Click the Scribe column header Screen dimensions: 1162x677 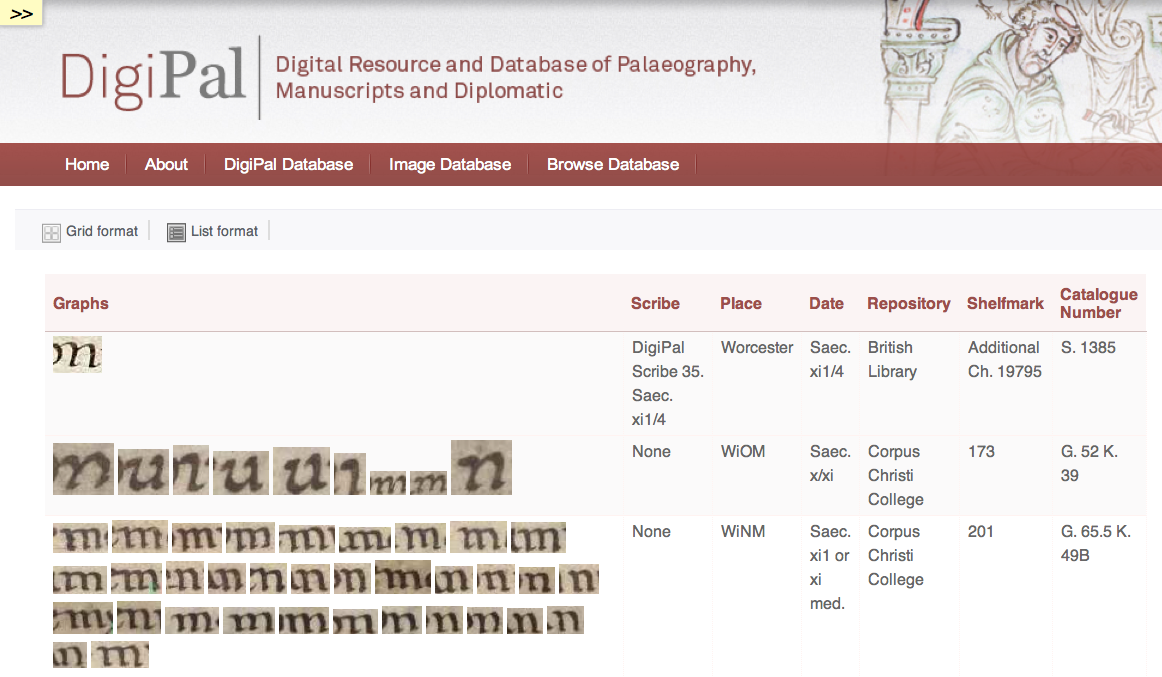tap(655, 304)
